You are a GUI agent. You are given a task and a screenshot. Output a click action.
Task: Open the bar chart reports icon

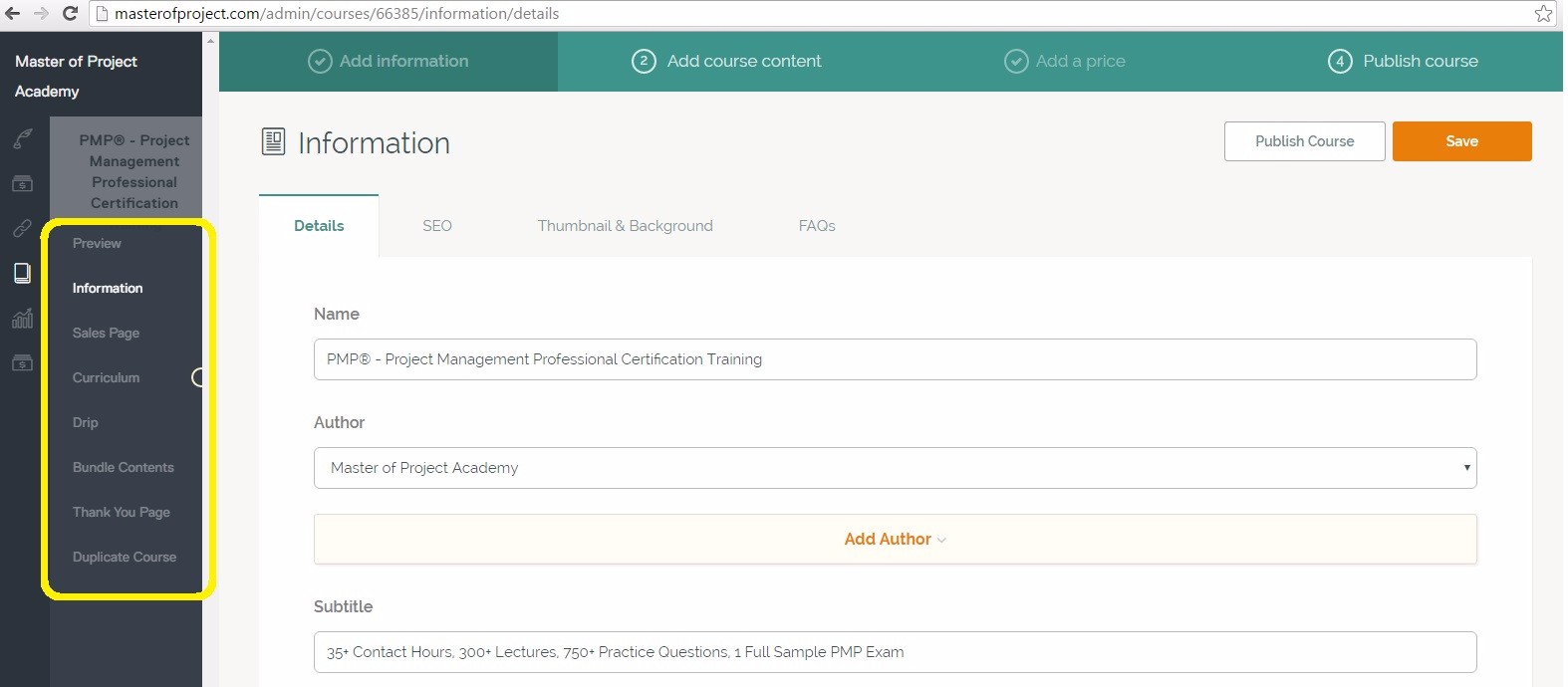[x=22, y=318]
